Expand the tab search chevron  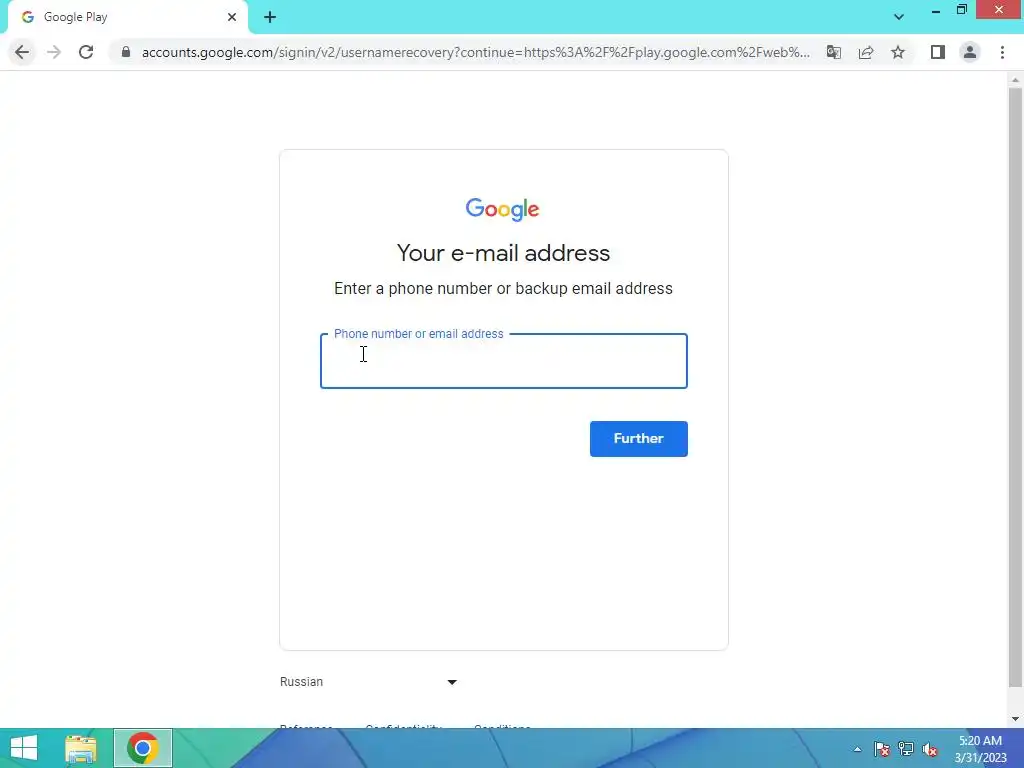899,17
